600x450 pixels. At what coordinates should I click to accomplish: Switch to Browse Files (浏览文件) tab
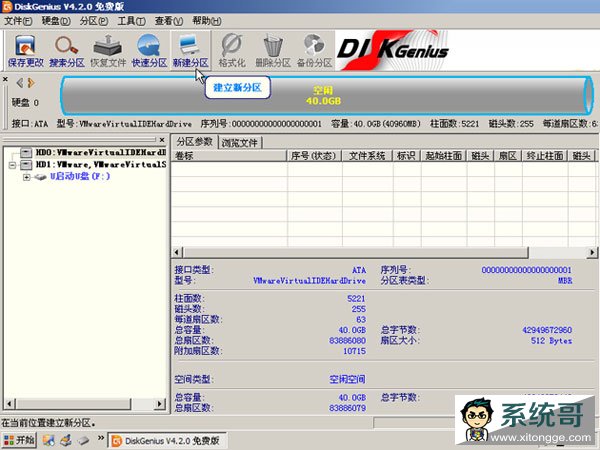click(x=240, y=143)
